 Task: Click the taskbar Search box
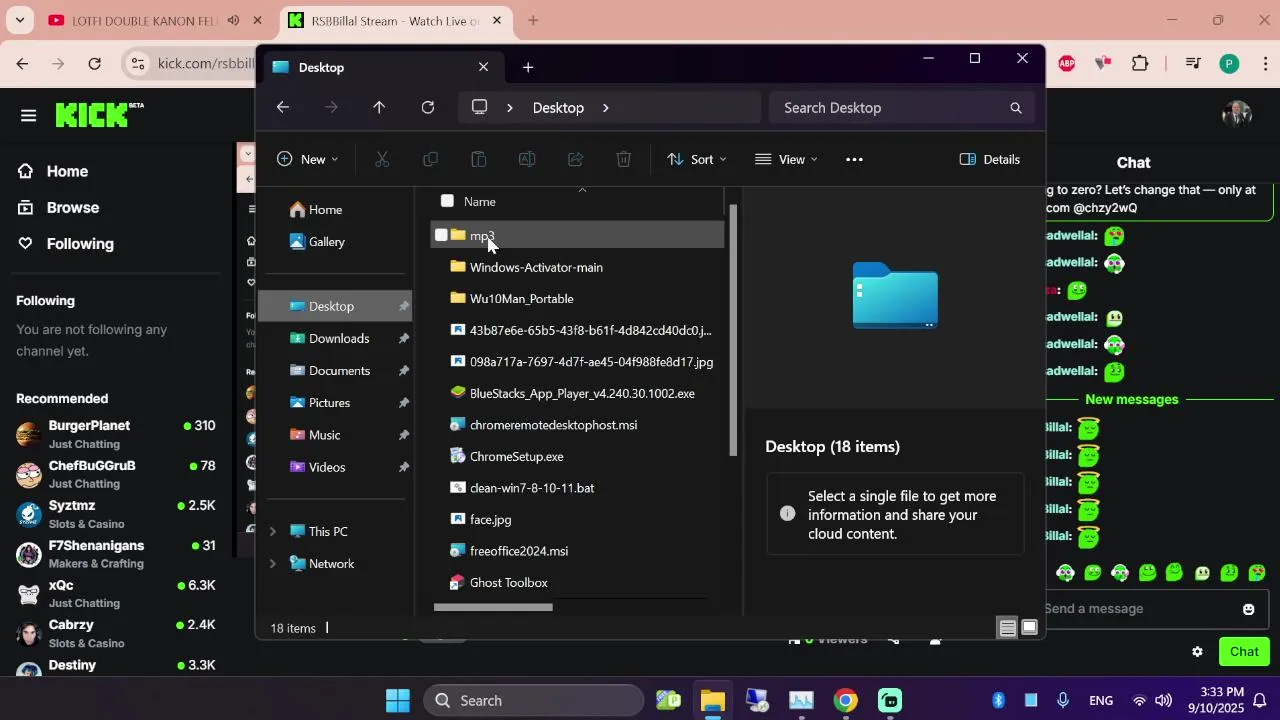[533, 700]
